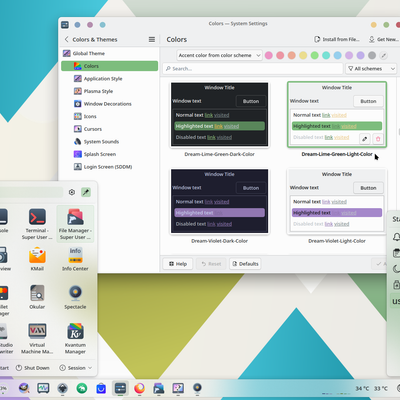
Task: Click Install from File
Action: pyautogui.click(x=337, y=39)
